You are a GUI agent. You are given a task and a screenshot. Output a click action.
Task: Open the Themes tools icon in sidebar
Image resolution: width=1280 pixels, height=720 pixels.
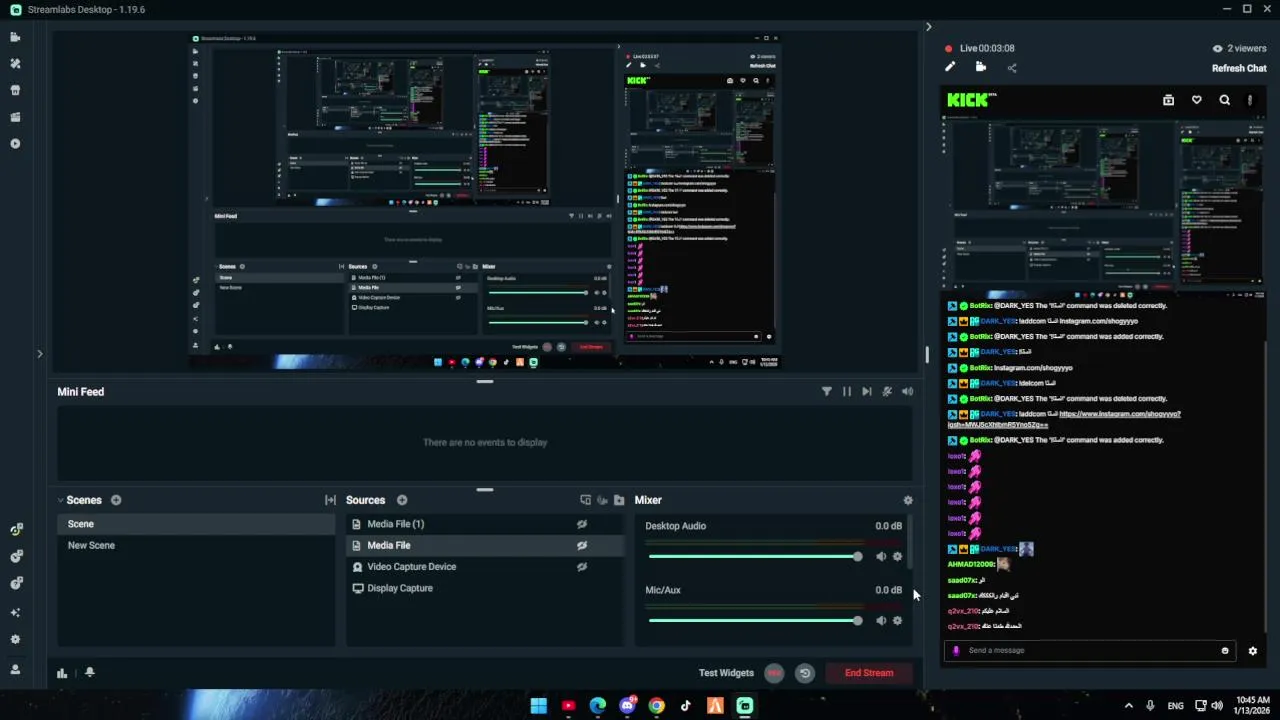(x=15, y=64)
